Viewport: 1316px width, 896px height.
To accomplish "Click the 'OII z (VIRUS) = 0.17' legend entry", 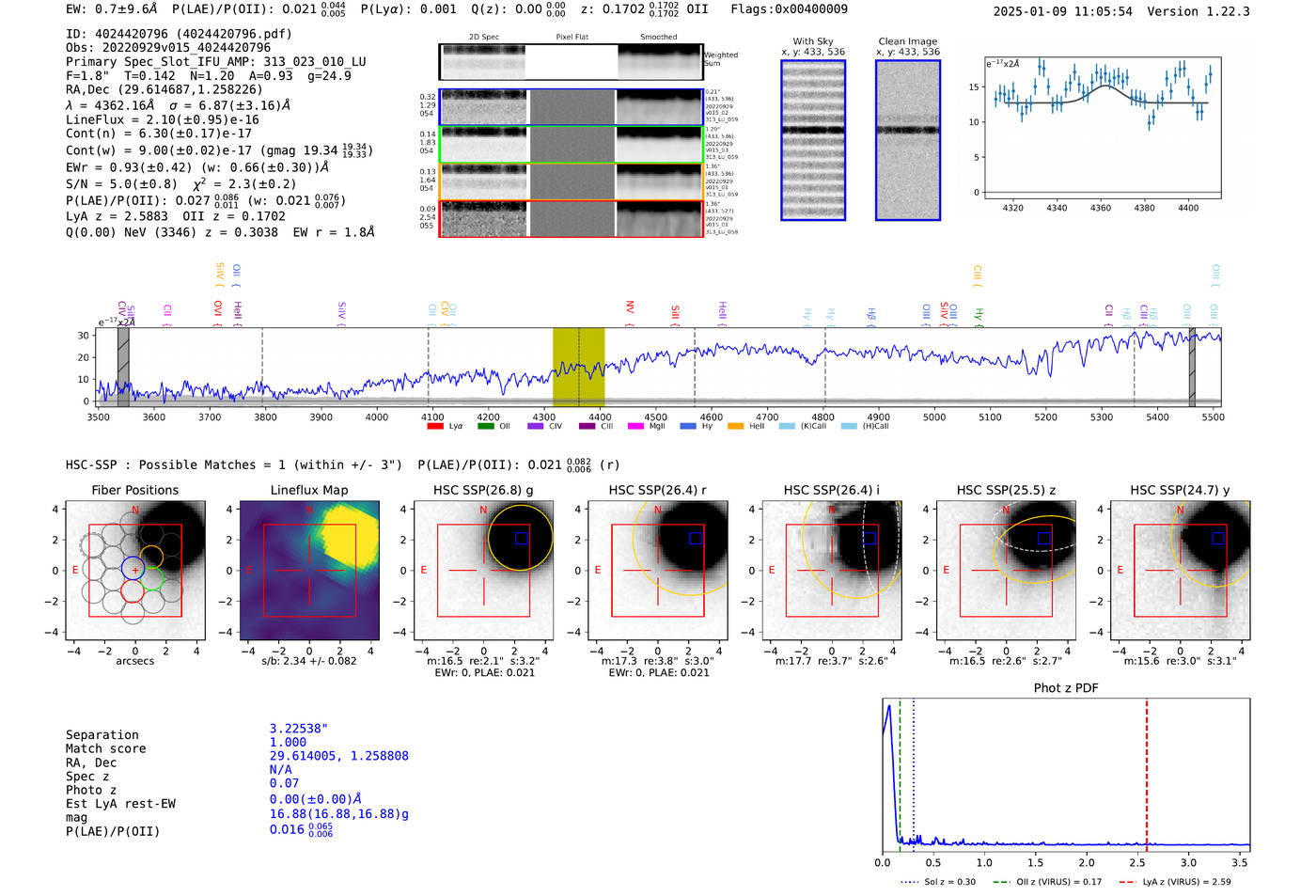I will [x=1046, y=882].
